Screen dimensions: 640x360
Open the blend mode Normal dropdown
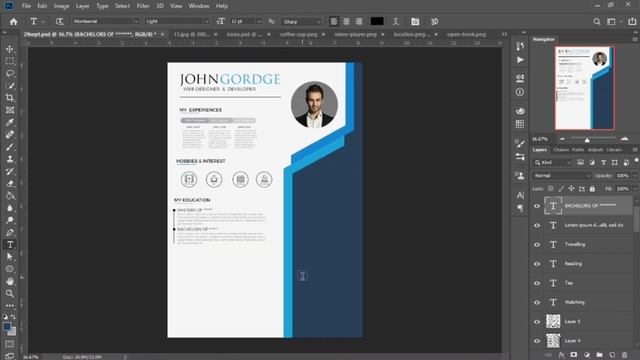[x=562, y=176]
